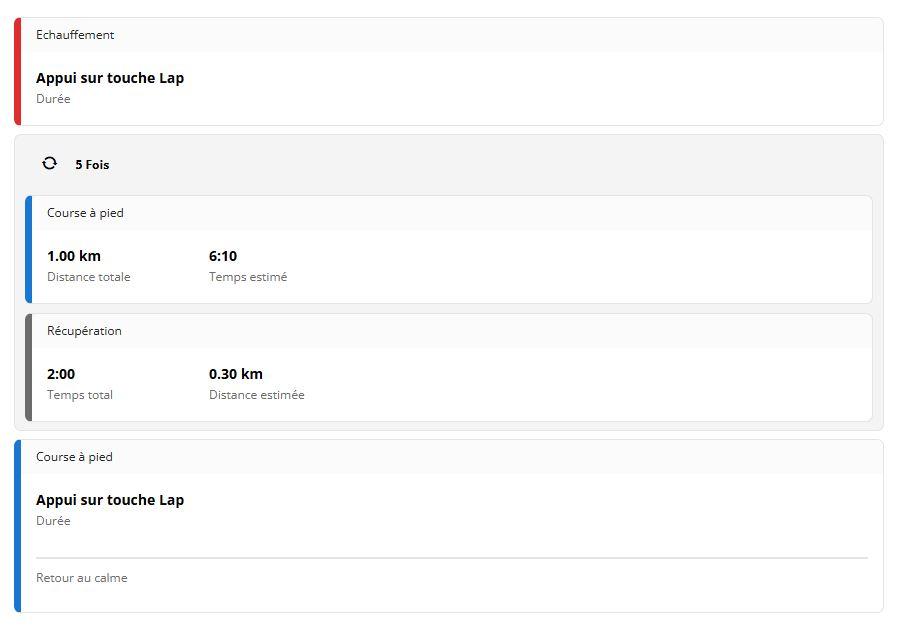Viewport: 900px width, 626px height.
Task: Select the 6:10 estimated time value
Action: [x=223, y=256]
